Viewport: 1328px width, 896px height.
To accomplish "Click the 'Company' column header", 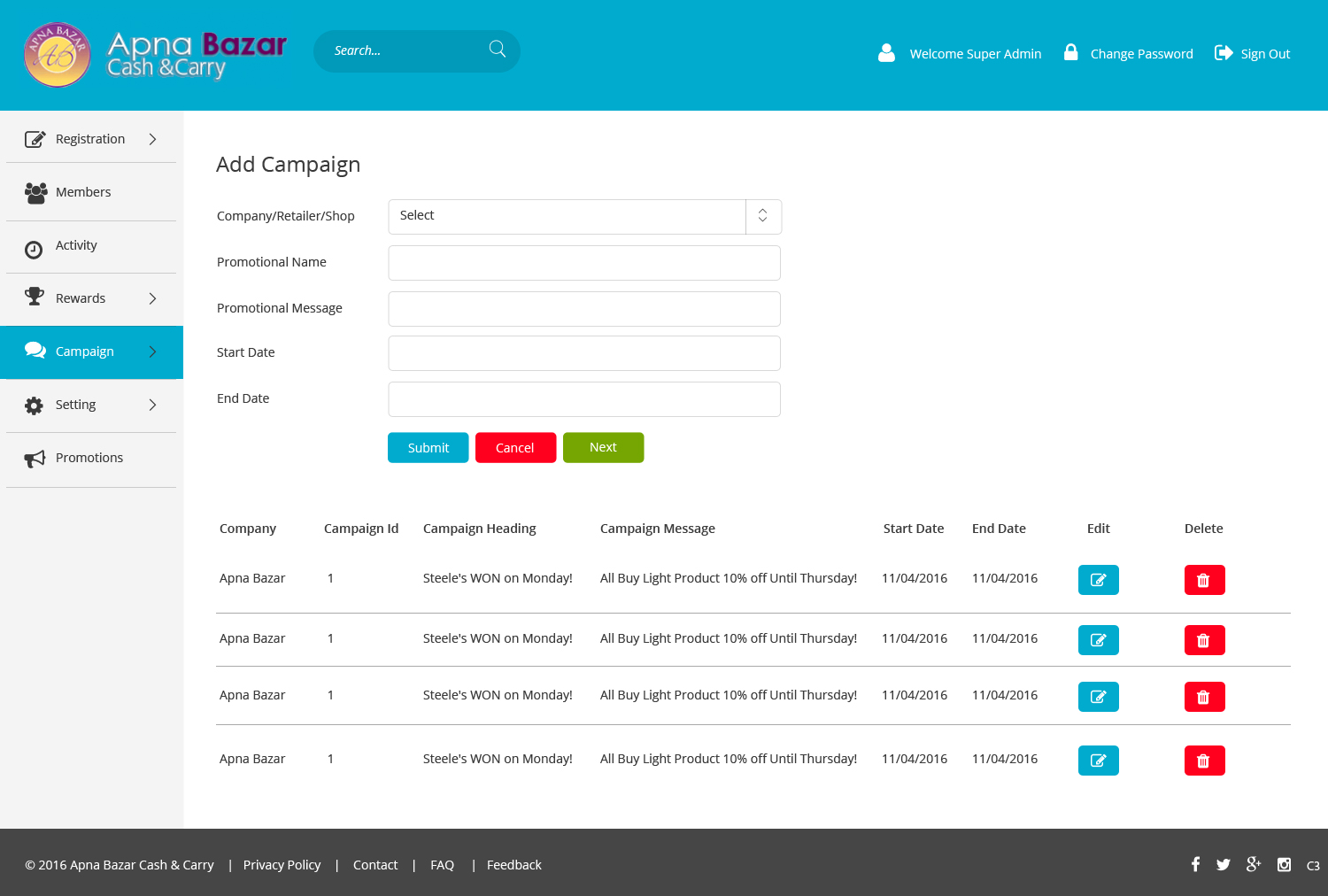I will [248, 529].
